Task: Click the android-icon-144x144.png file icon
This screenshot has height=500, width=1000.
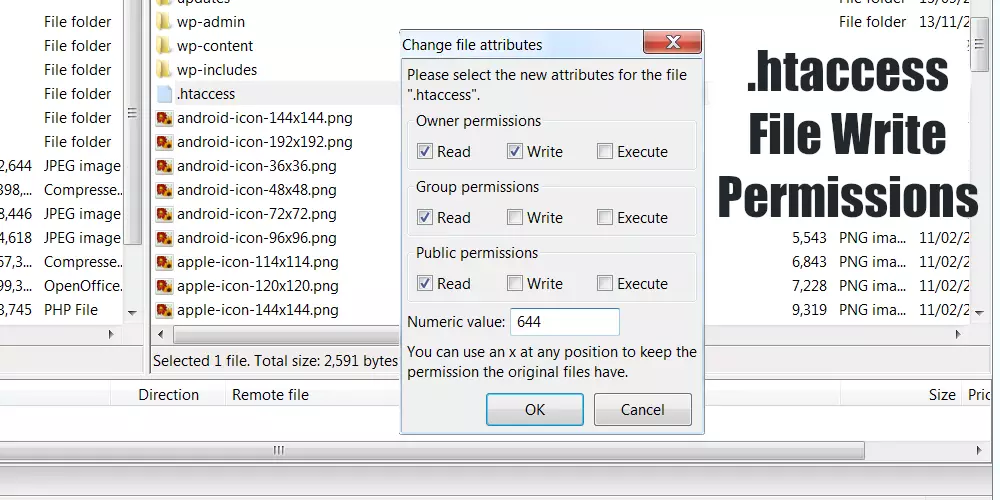Action: 165,118
